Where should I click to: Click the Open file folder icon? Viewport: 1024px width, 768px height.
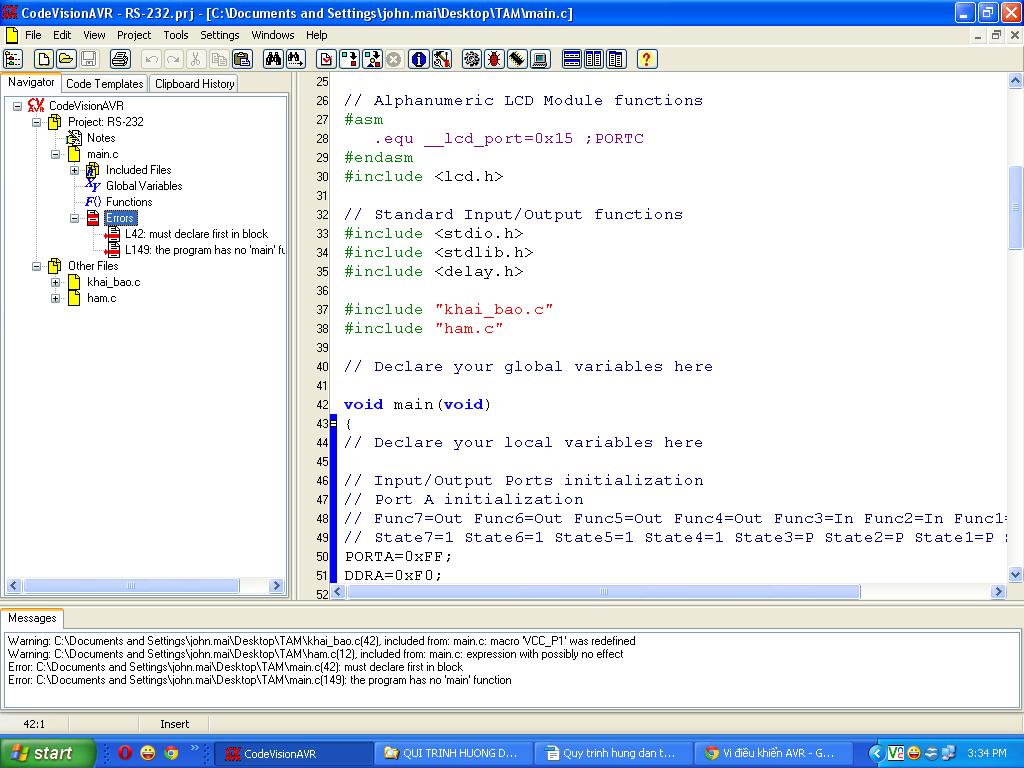66,59
